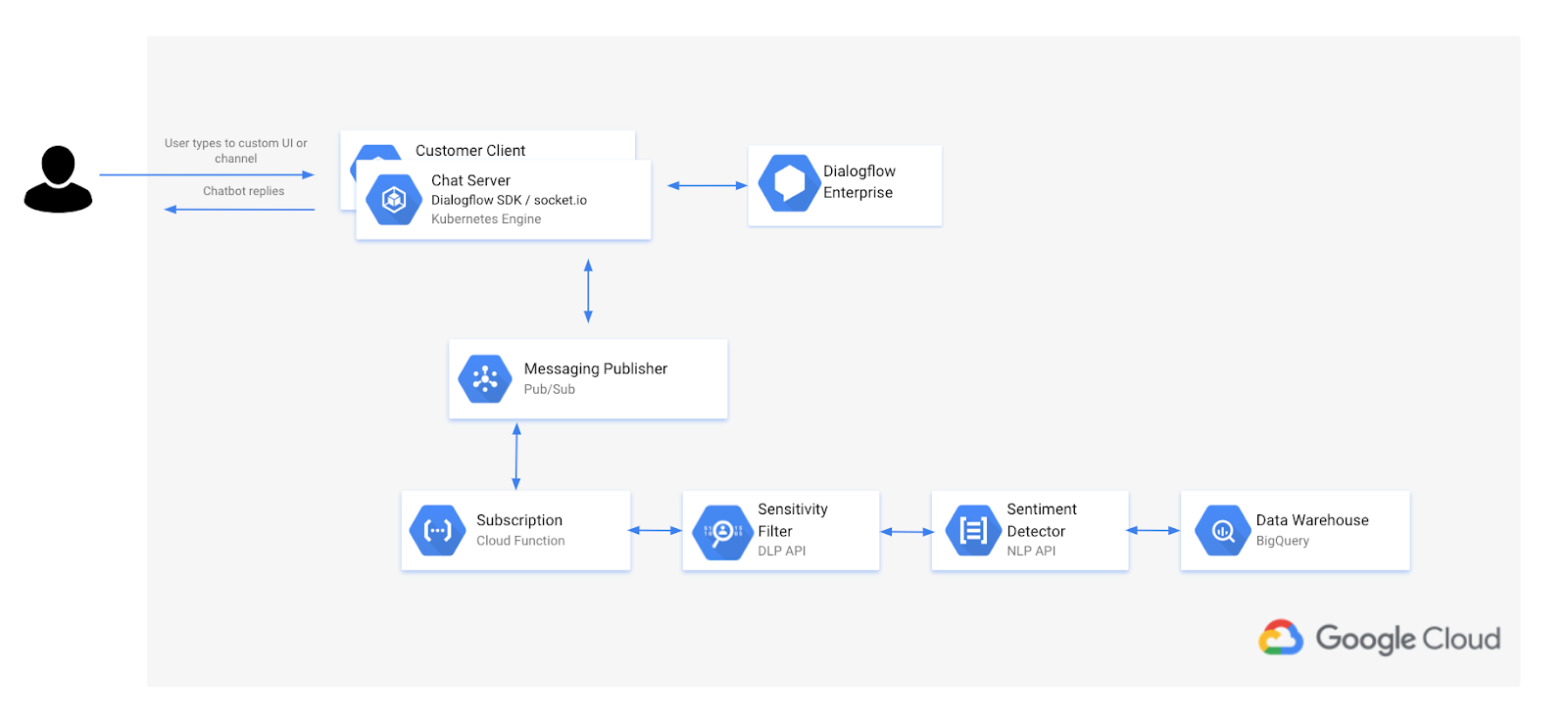The image size is (1568, 724).
Task: Click the NLP API hexagon icon
Action: [x=973, y=531]
